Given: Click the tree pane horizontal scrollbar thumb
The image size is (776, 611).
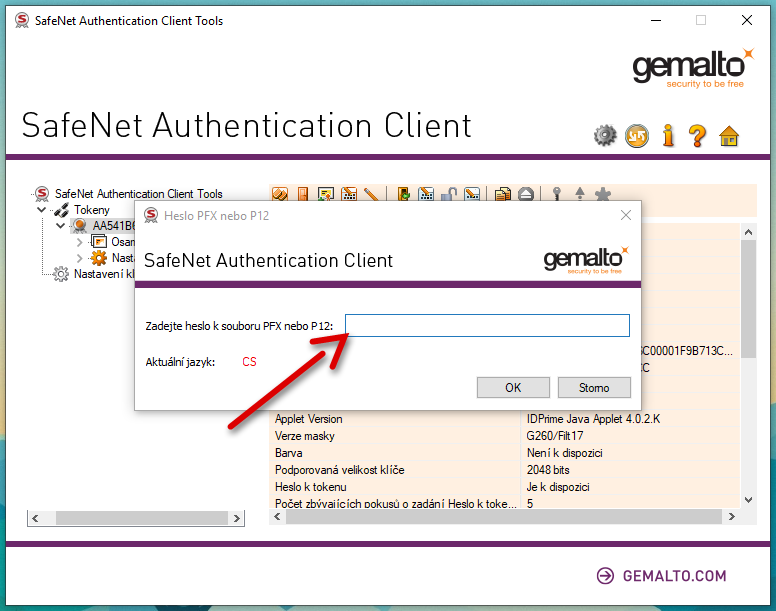Looking at the screenshot, I should (142, 518).
